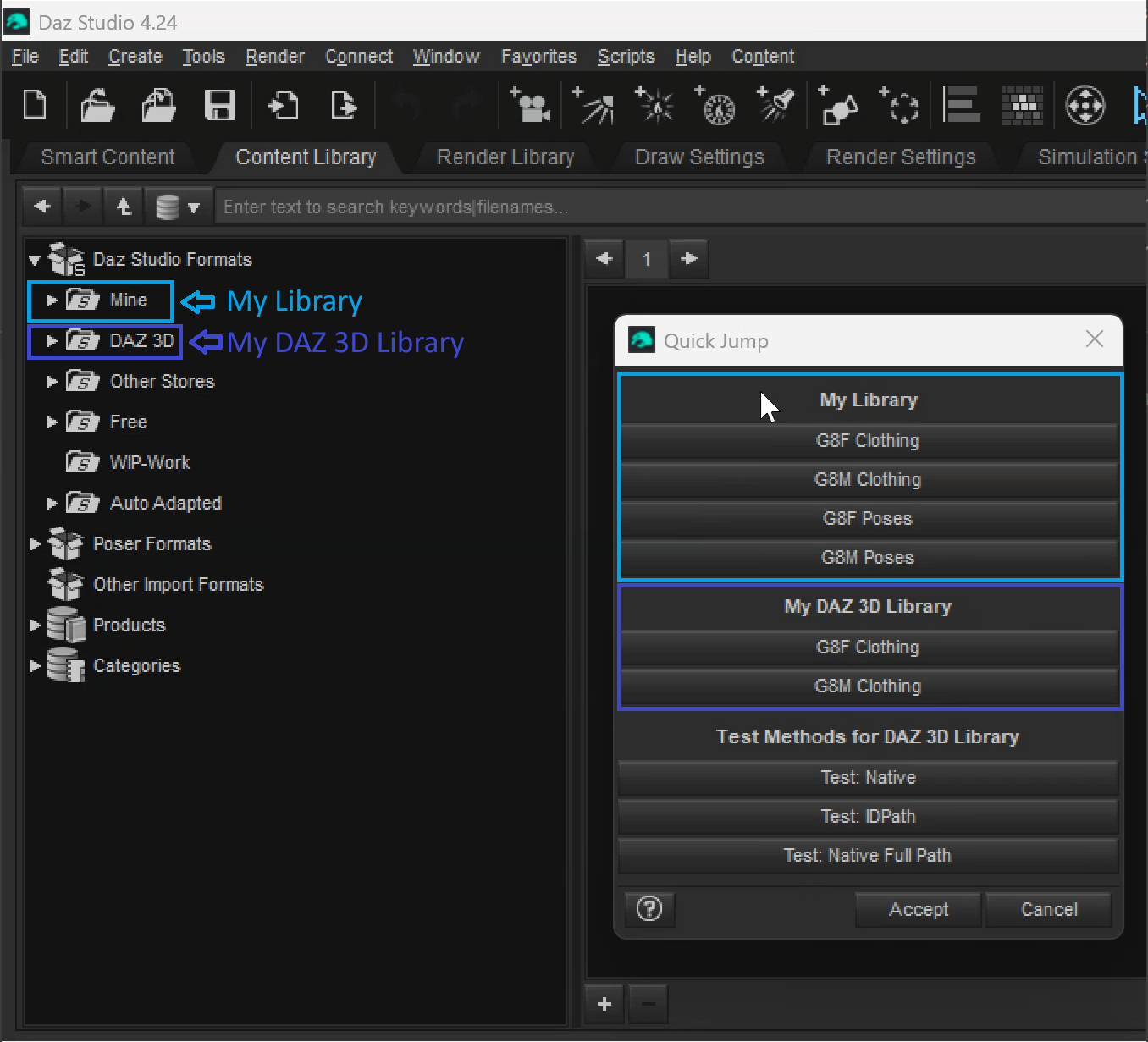Image resolution: width=1148 pixels, height=1042 pixels.
Task: Select the Poser Formats tree label
Action: click(x=152, y=544)
